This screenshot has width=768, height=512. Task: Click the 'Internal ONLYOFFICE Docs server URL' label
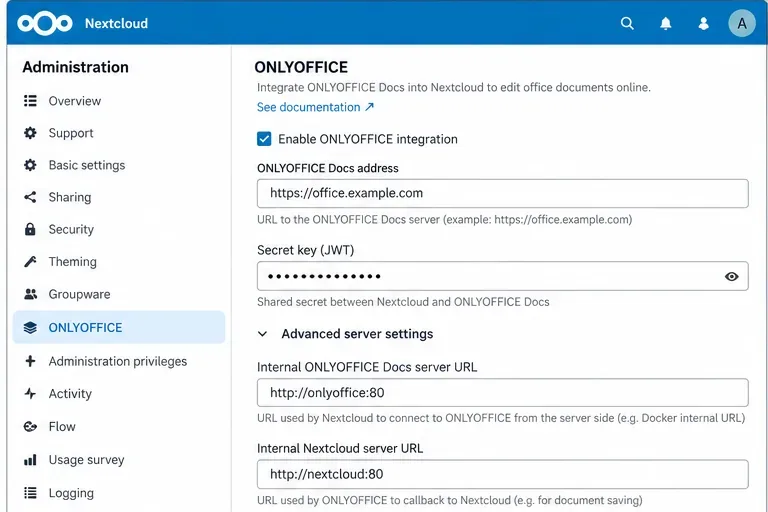[367, 367]
